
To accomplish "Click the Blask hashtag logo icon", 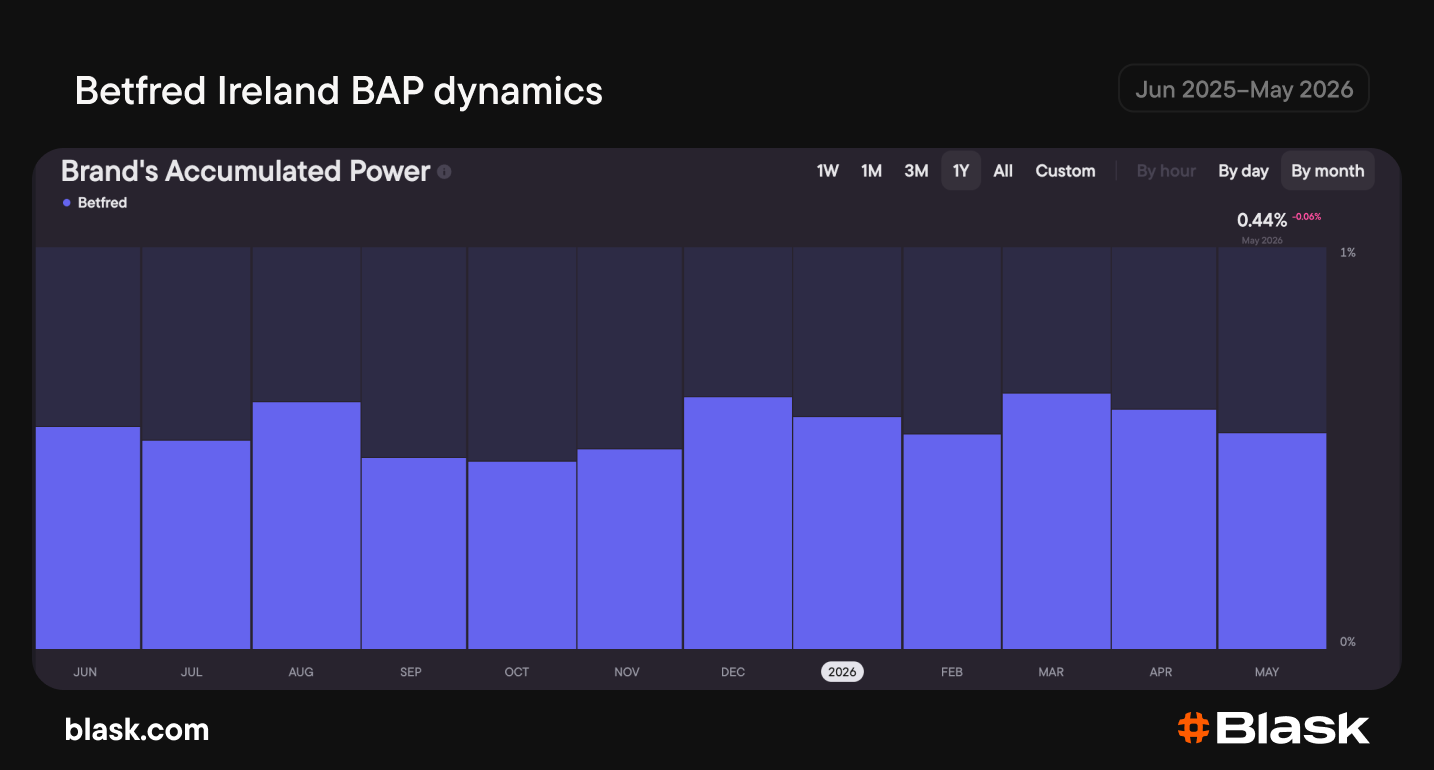I will (1191, 728).
